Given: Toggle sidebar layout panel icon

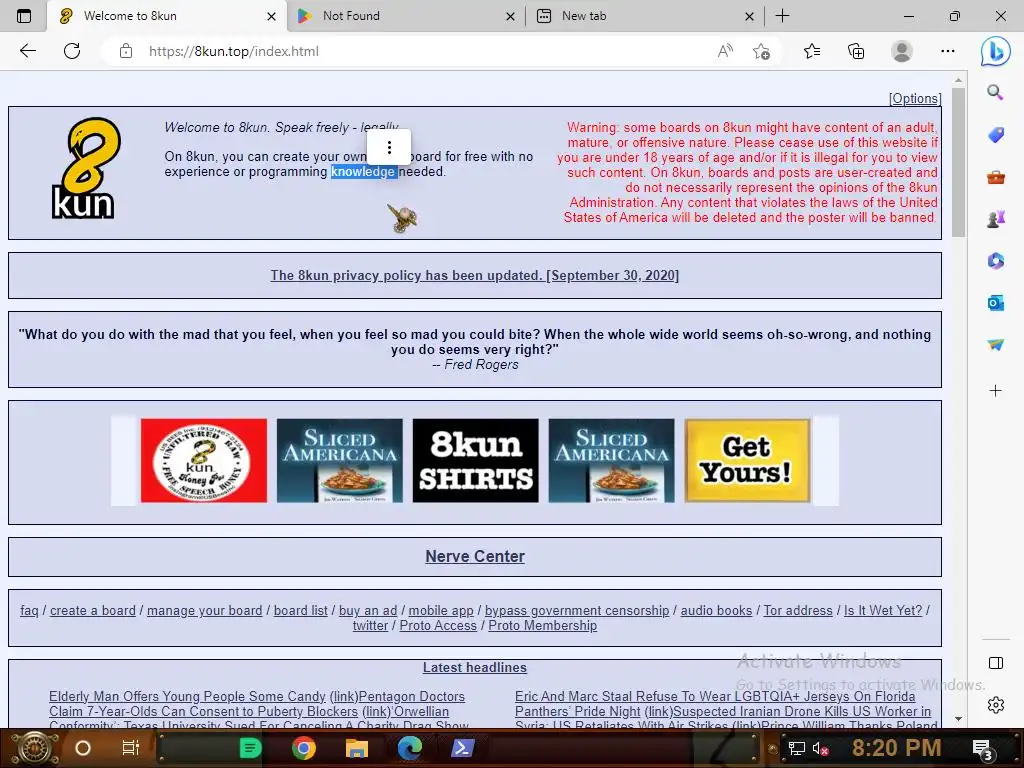Looking at the screenshot, I should [x=995, y=663].
